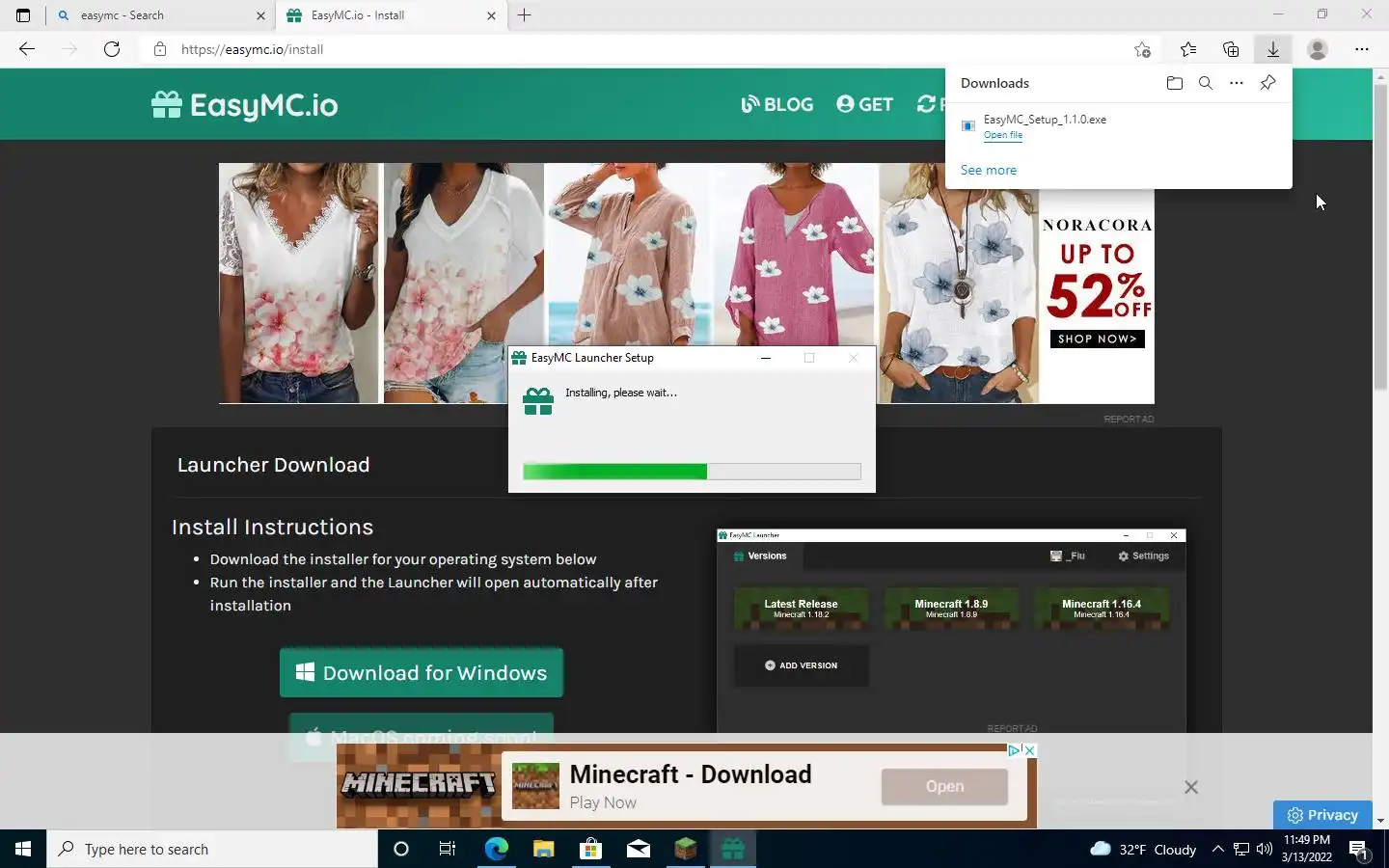The height and width of the screenshot is (868, 1389).
Task: Open the Collections icon
Action: point(1231,49)
